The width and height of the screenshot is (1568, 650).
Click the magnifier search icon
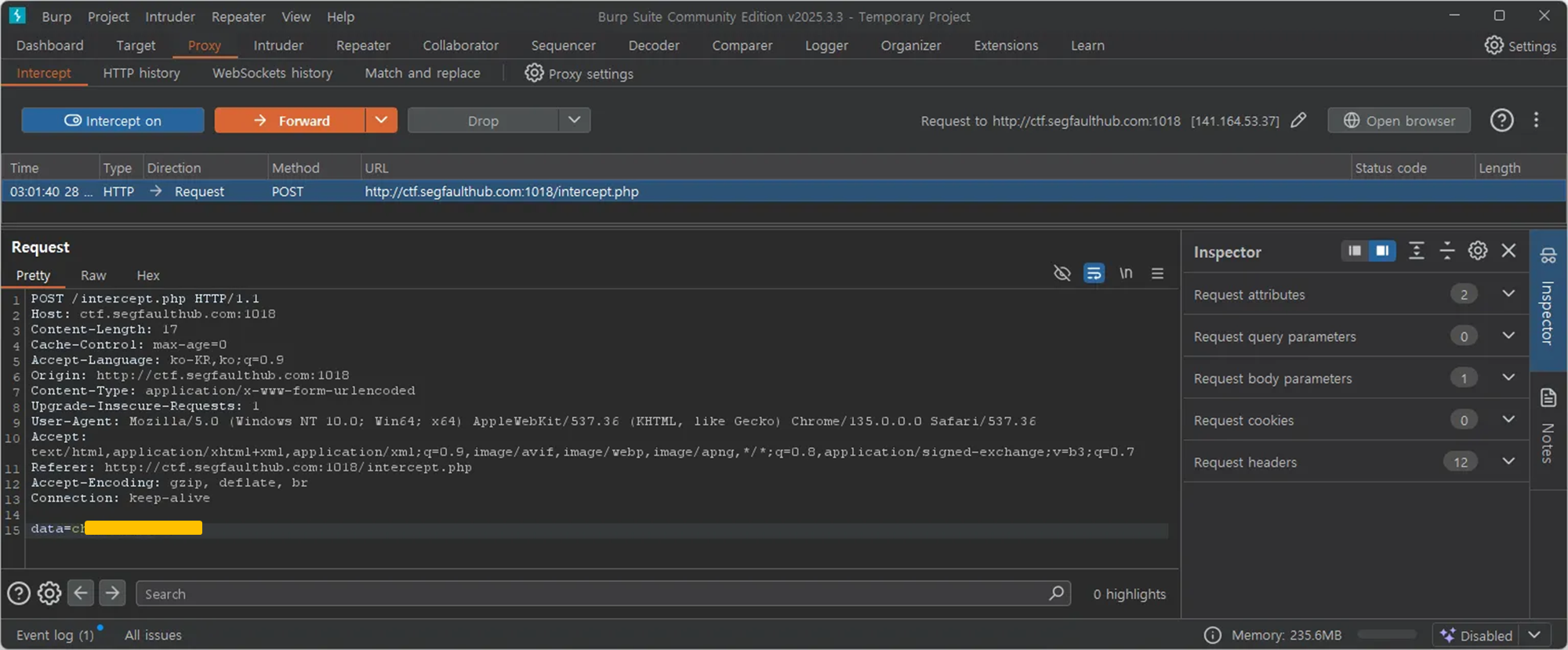(1056, 594)
